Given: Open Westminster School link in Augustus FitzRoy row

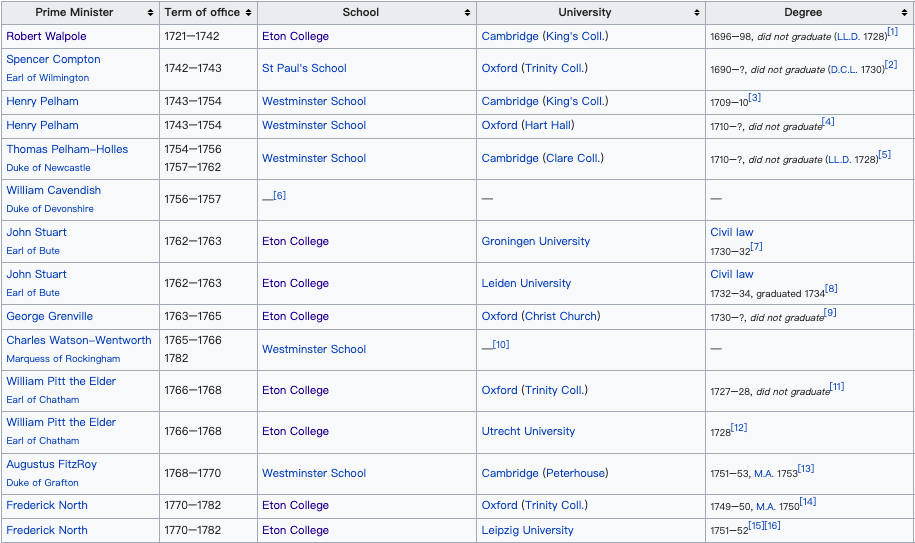Looking at the screenshot, I should tap(314, 473).
